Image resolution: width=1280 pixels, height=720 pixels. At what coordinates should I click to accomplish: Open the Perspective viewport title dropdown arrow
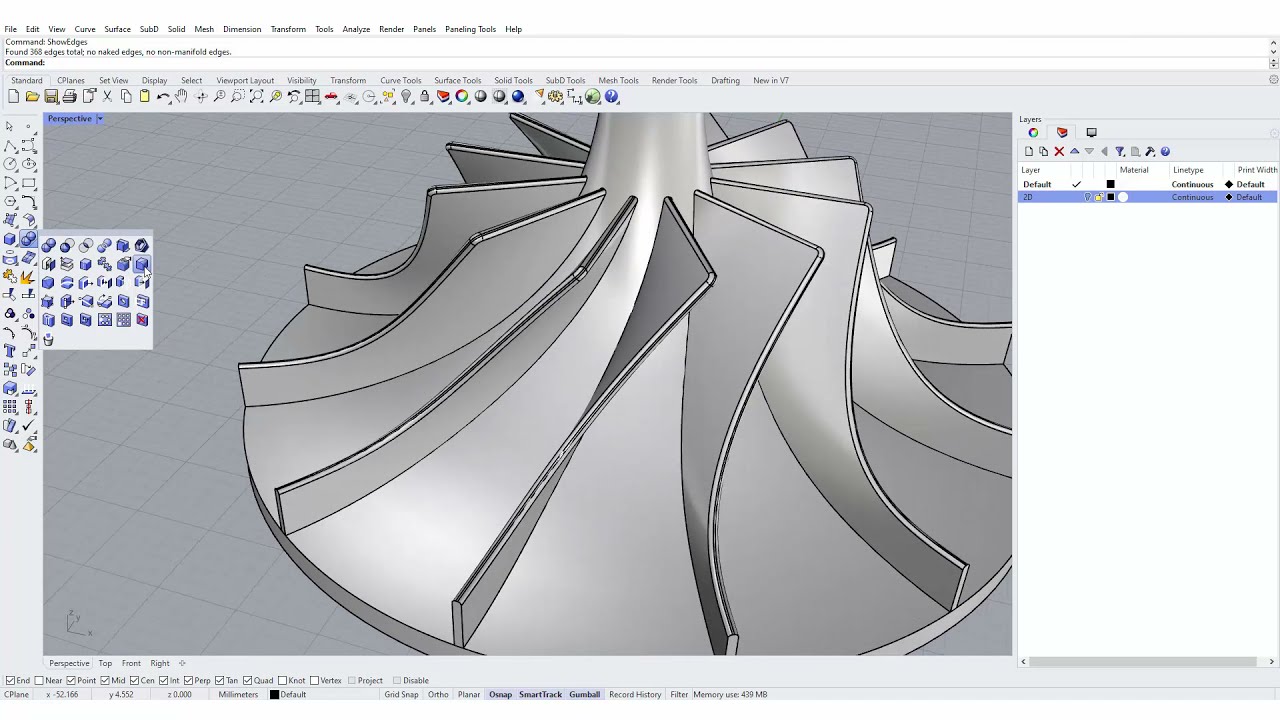(99, 119)
